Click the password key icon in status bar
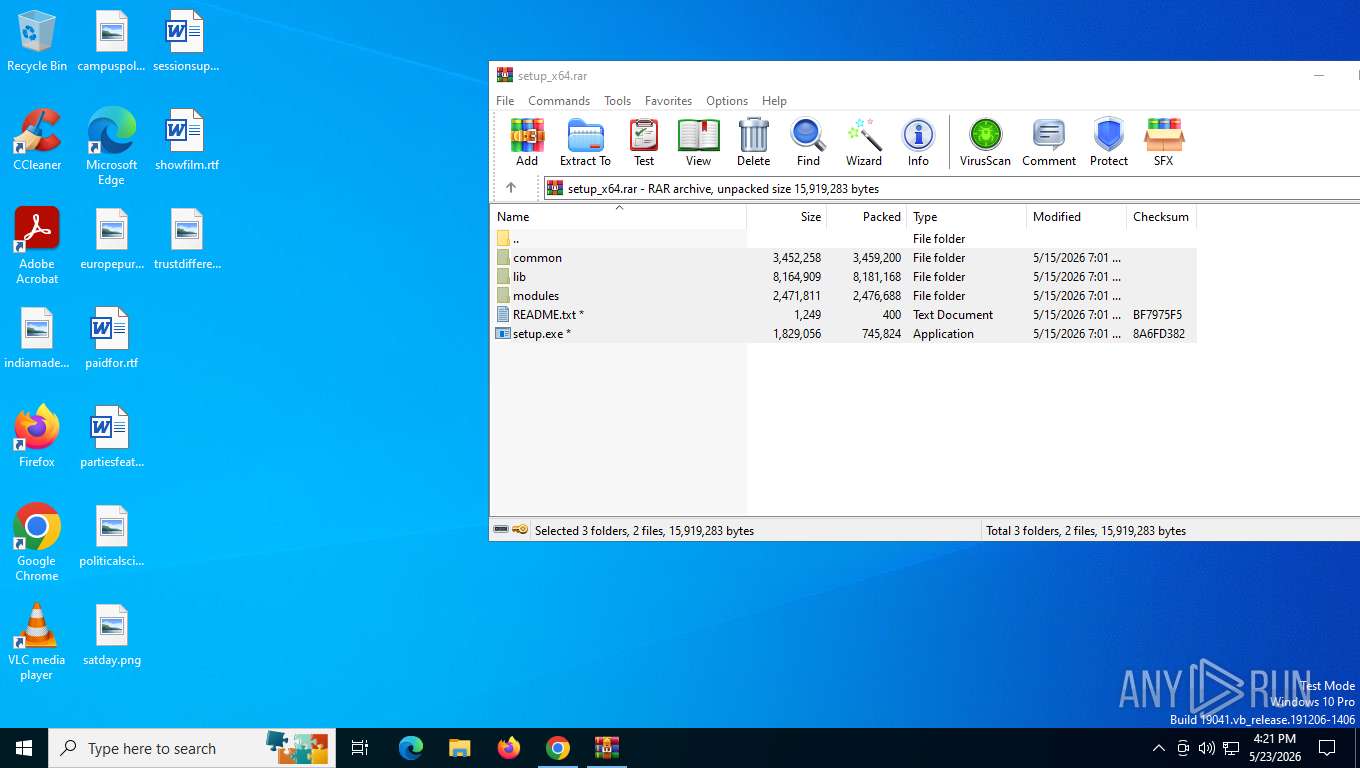 520,530
